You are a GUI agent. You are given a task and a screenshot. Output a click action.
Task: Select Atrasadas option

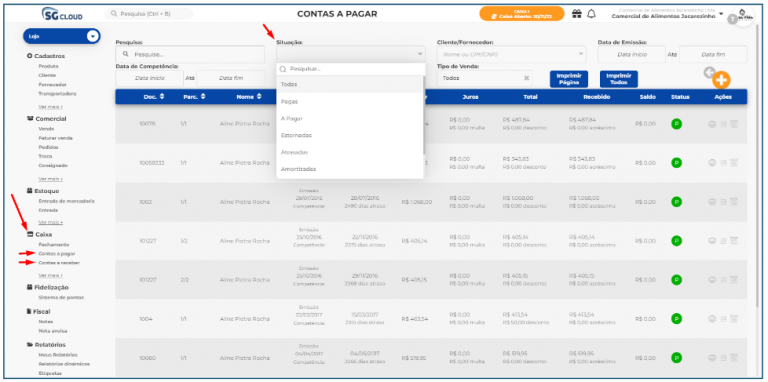click(349, 152)
